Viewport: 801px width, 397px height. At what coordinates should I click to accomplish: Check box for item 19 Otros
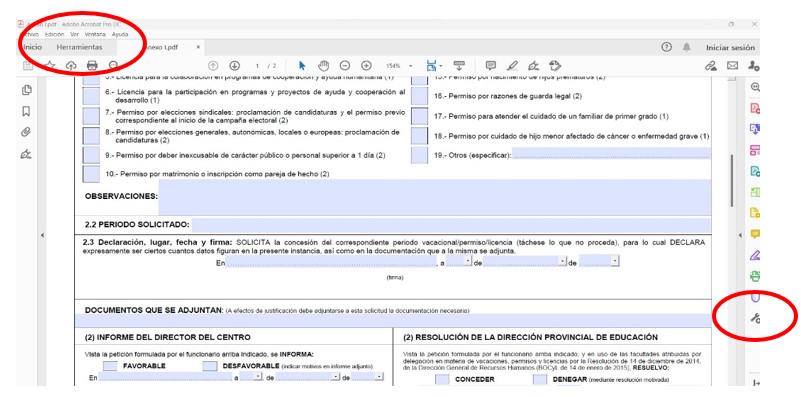point(419,155)
